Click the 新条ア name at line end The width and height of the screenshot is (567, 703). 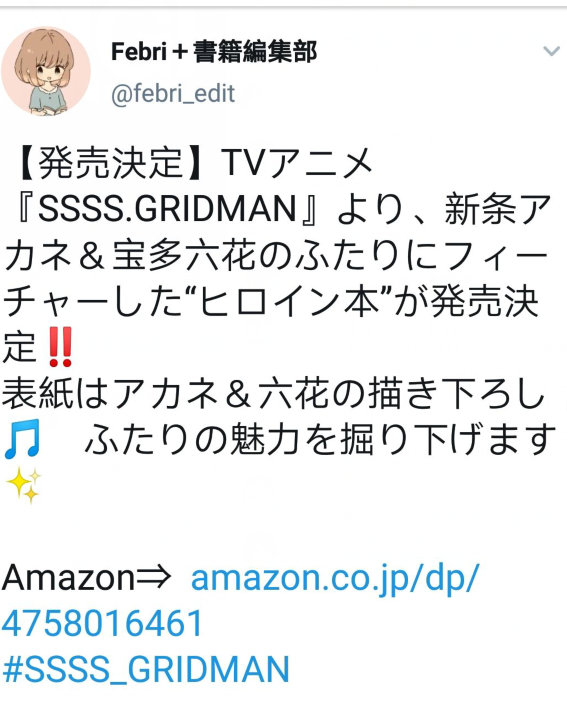(497, 208)
